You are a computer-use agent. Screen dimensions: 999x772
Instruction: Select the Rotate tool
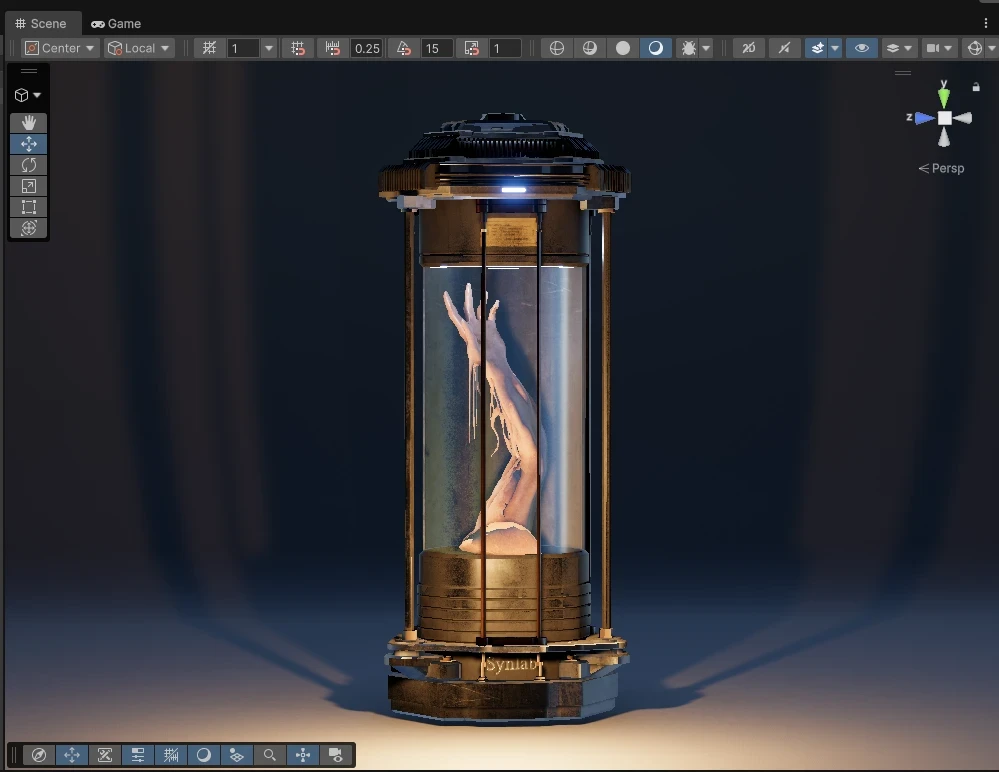click(x=28, y=165)
